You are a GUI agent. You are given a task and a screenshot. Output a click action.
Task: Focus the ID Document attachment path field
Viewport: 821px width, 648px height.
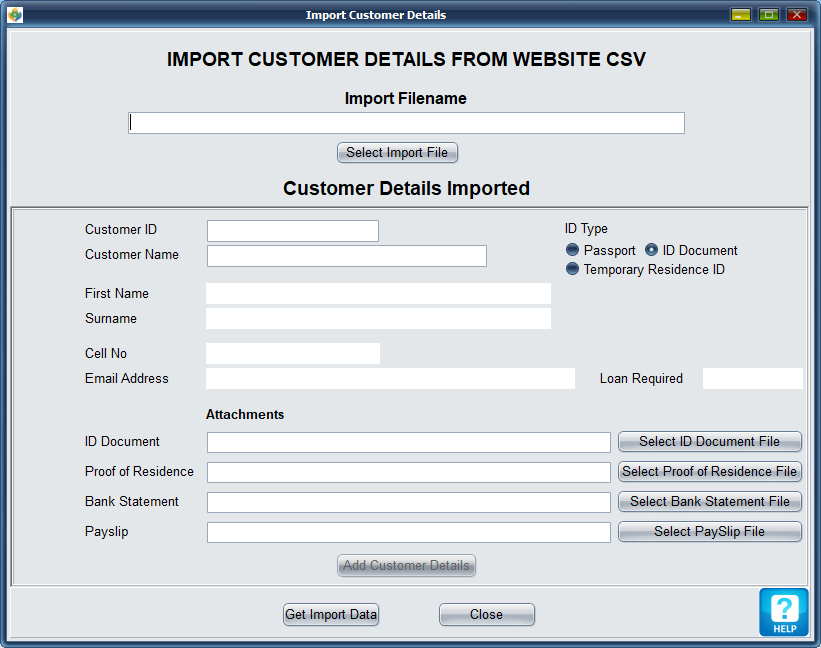[408, 442]
